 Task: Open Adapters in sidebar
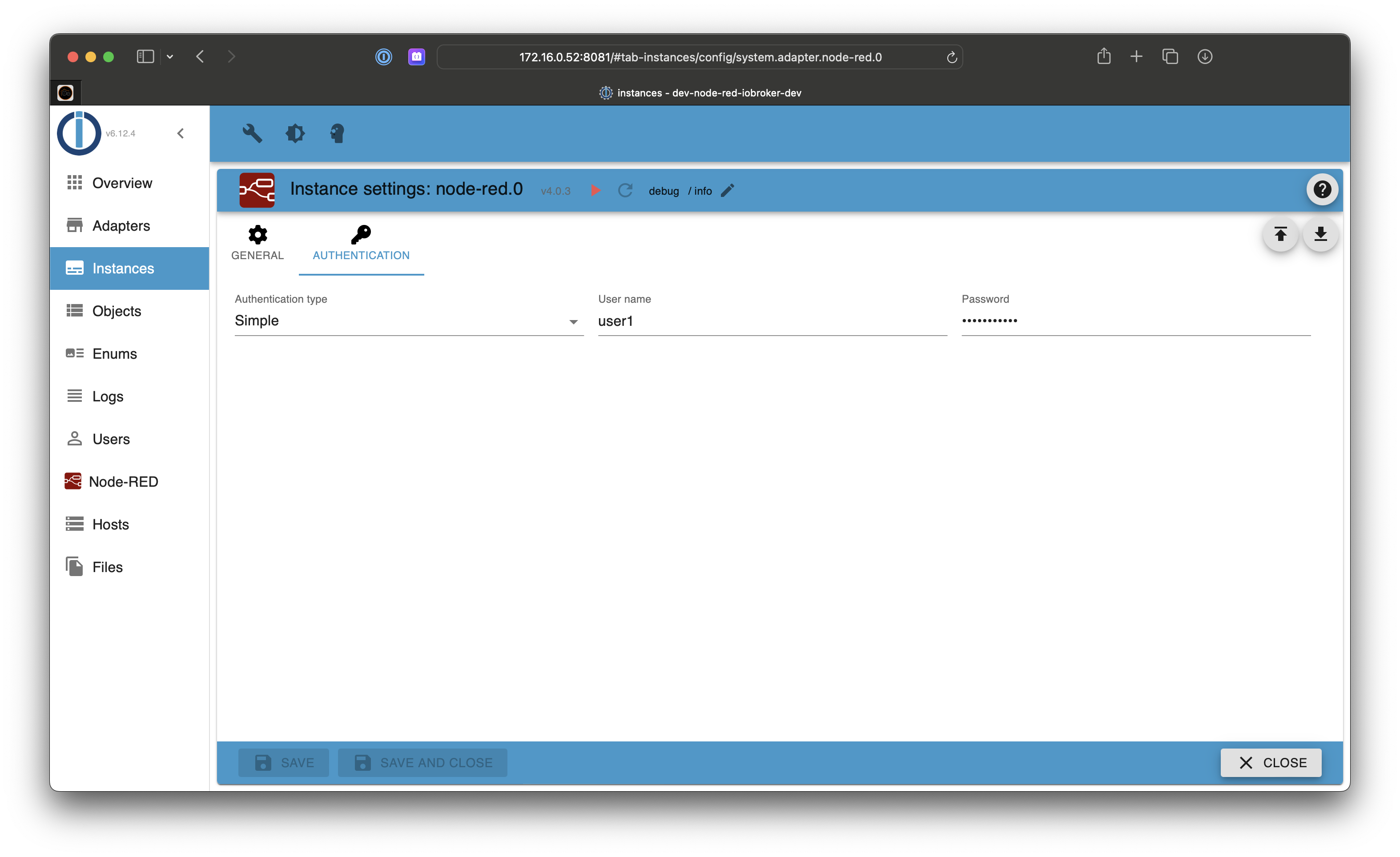coord(129,225)
